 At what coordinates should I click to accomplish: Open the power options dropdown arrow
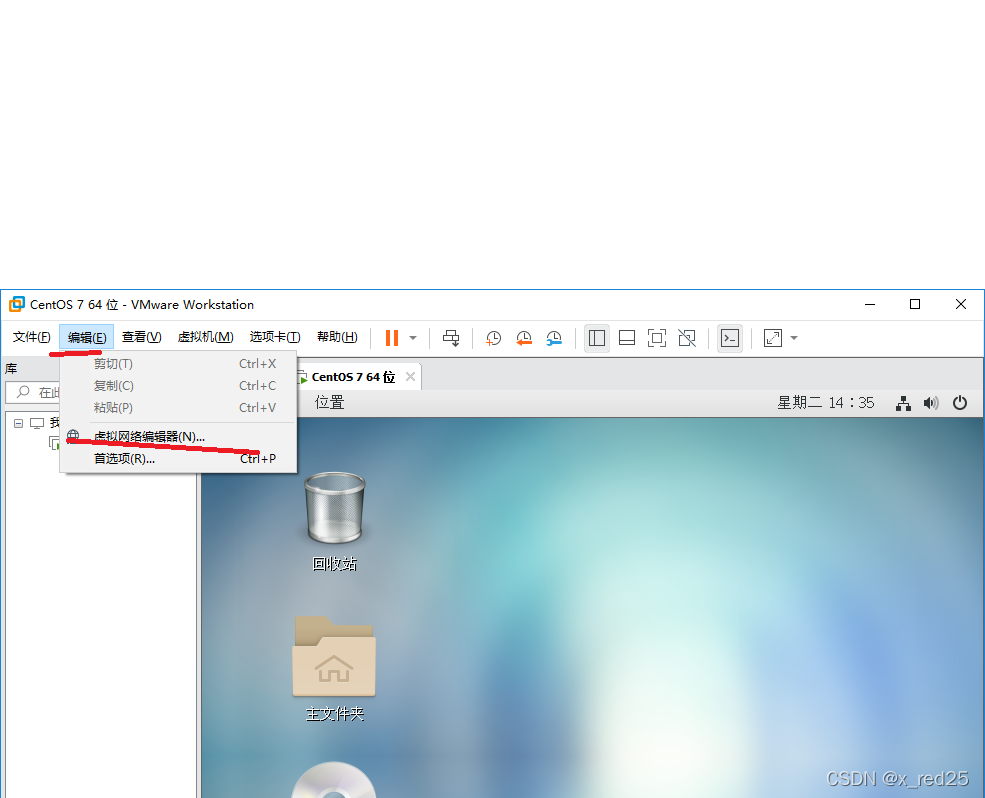coord(413,338)
